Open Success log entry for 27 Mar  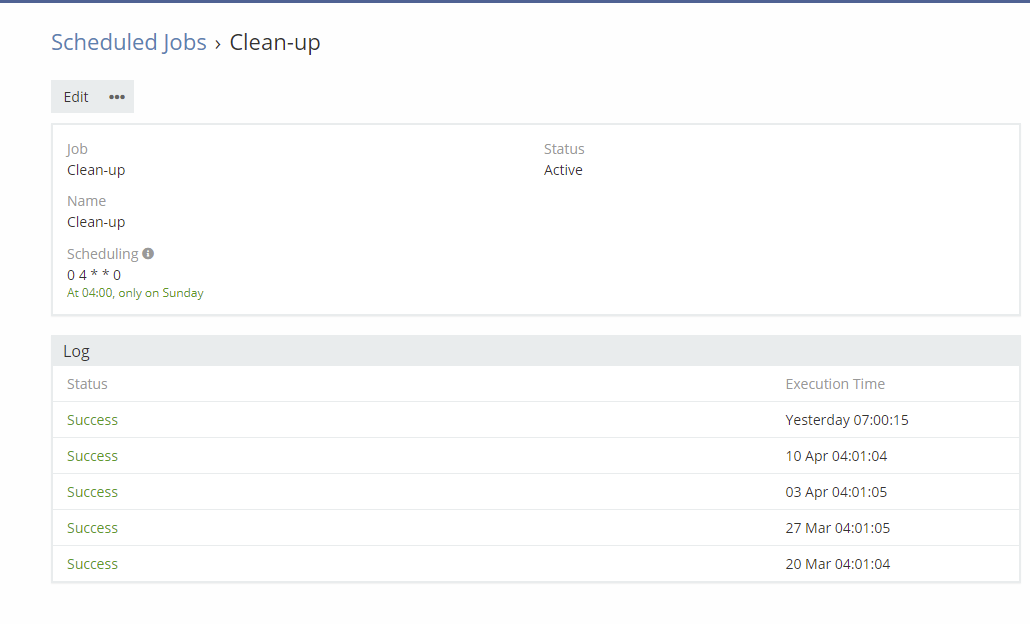92,528
